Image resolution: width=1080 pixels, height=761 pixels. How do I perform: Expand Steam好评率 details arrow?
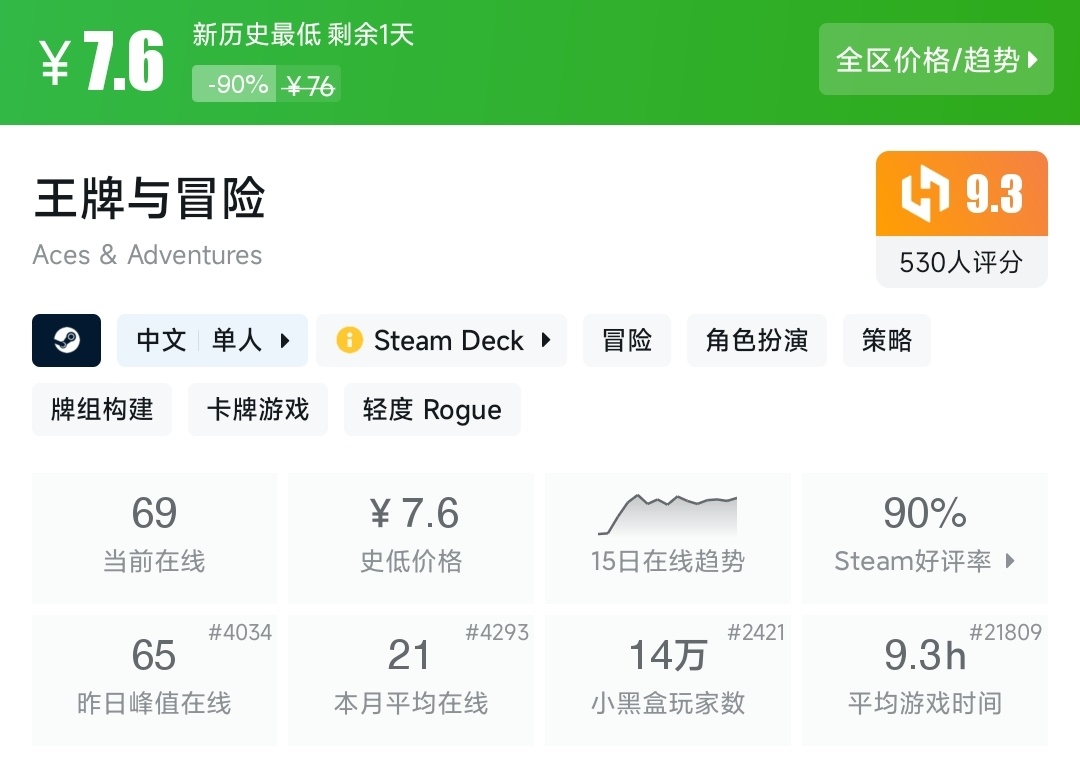(1010, 561)
